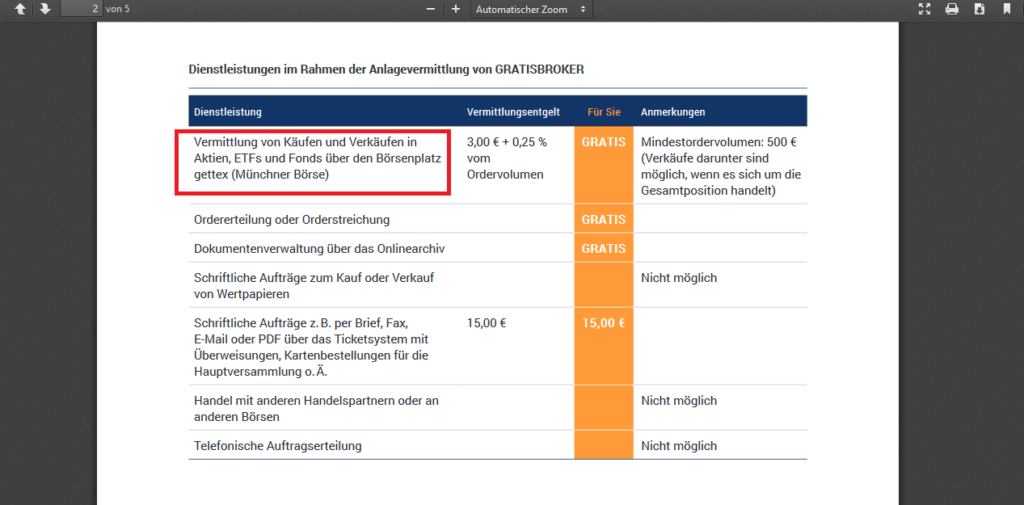Click GRATIS in the Dokumentenverwaltung row
The height and width of the screenshot is (505, 1024).
pos(603,248)
